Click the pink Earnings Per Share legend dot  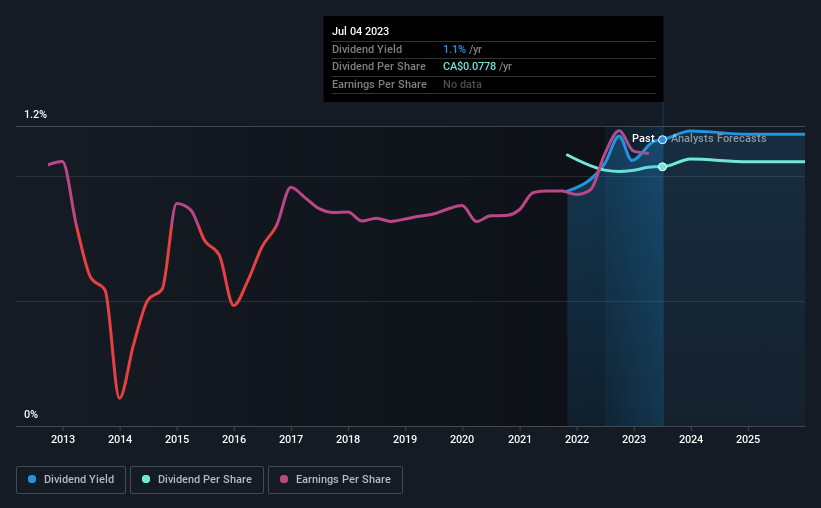284,479
